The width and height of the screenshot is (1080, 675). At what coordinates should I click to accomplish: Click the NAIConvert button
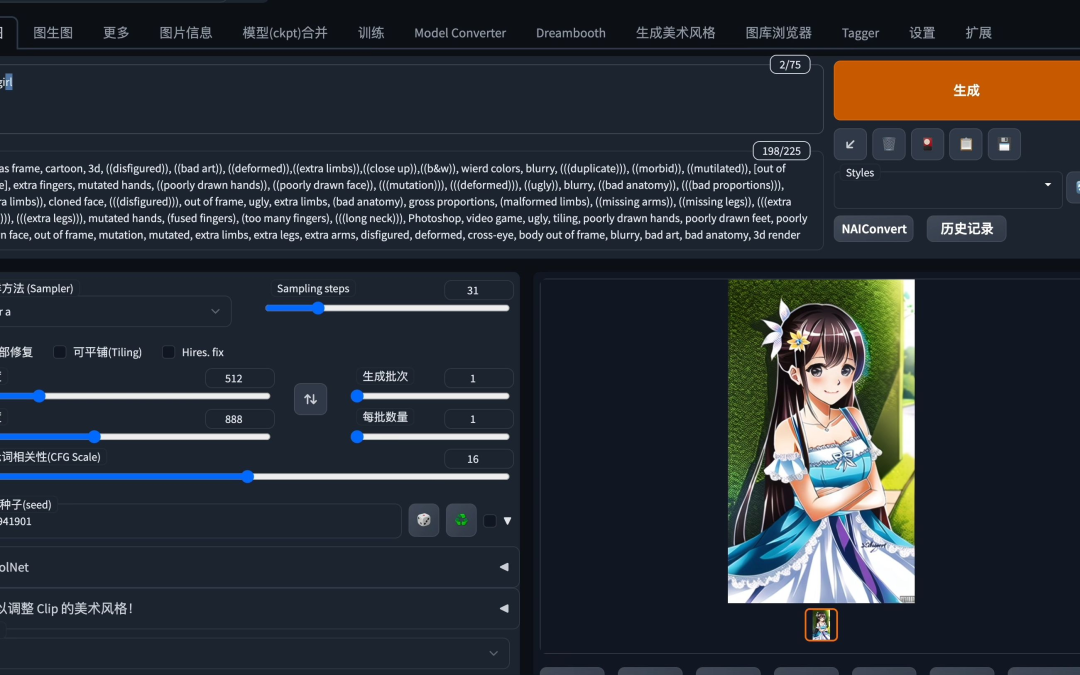tap(874, 229)
